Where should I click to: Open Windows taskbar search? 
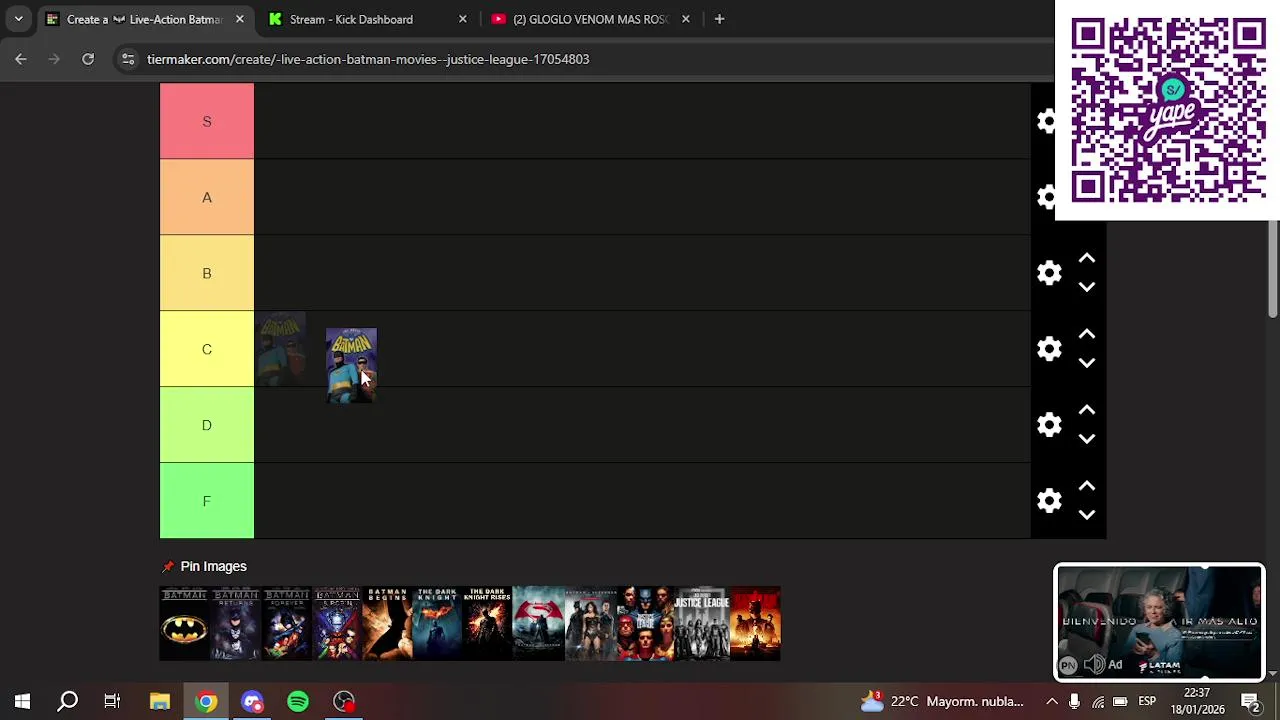click(x=67, y=701)
